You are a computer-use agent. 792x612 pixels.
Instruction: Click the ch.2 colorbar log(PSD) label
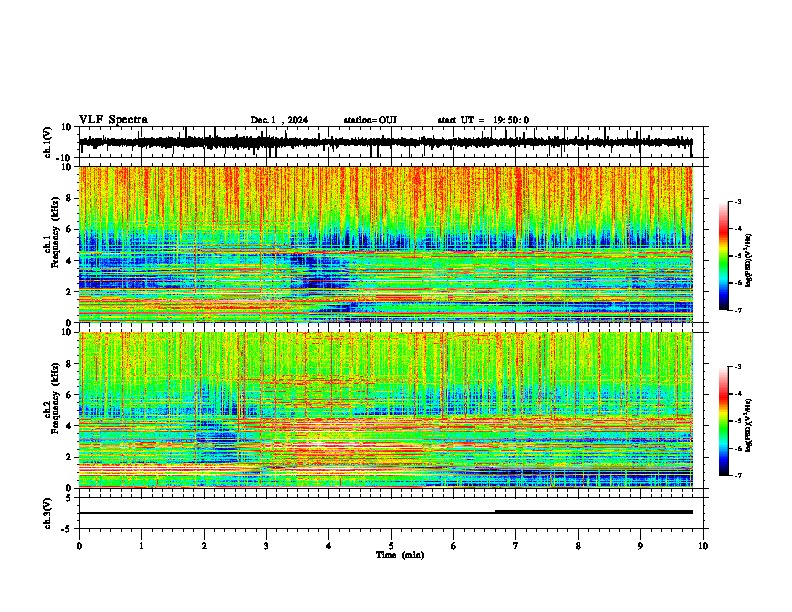pyautogui.click(x=748, y=425)
